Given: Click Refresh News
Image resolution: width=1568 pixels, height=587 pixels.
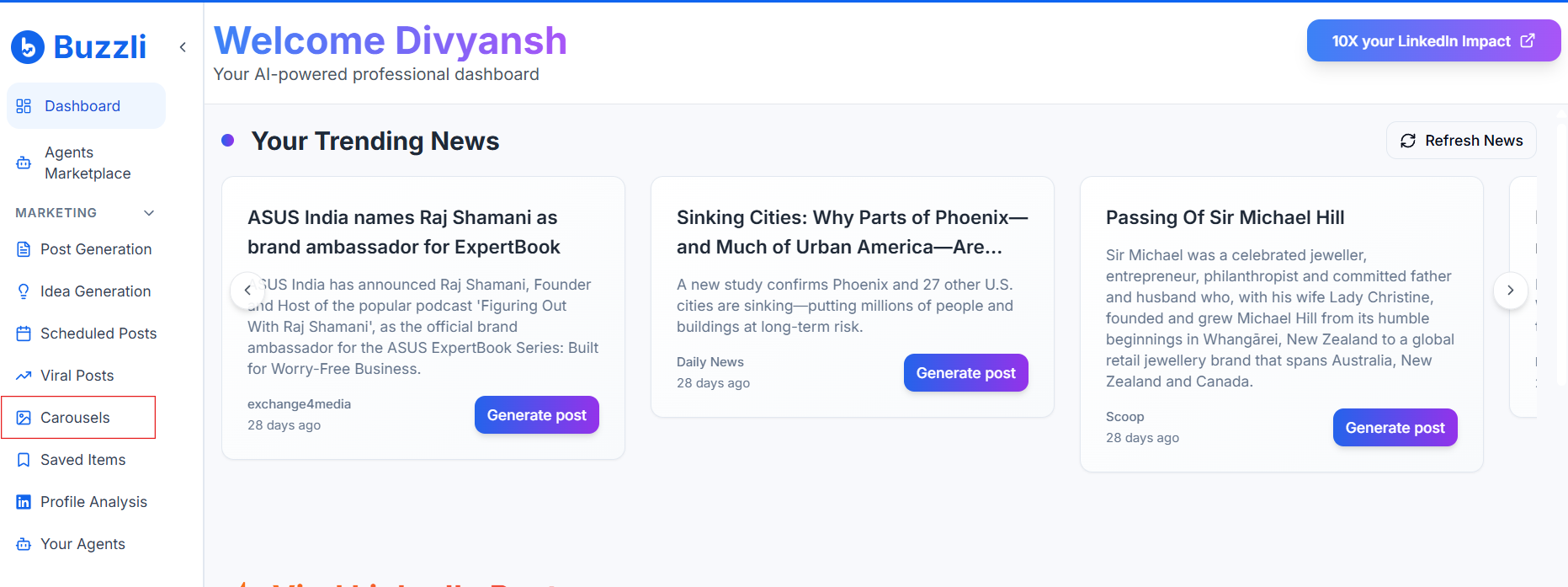Looking at the screenshot, I should (1461, 140).
